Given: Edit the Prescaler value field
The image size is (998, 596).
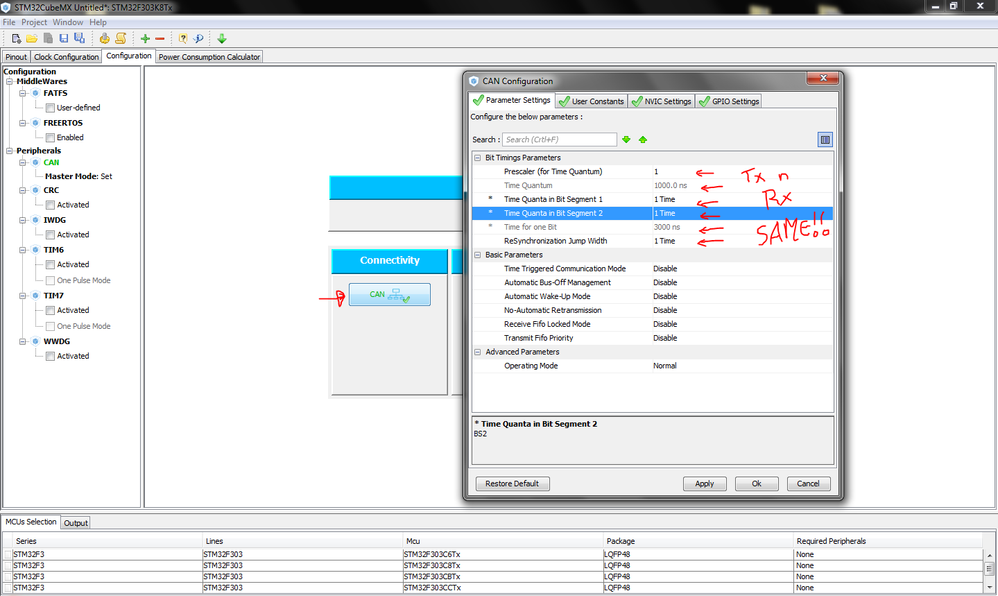Looking at the screenshot, I should [741, 172].
